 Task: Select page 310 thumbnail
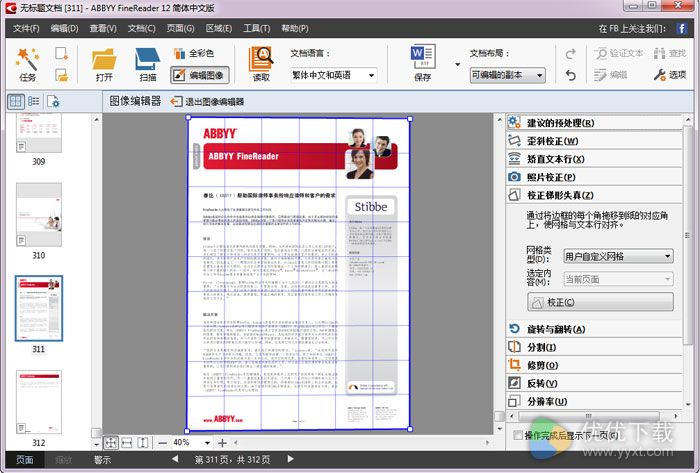[39, 215]
